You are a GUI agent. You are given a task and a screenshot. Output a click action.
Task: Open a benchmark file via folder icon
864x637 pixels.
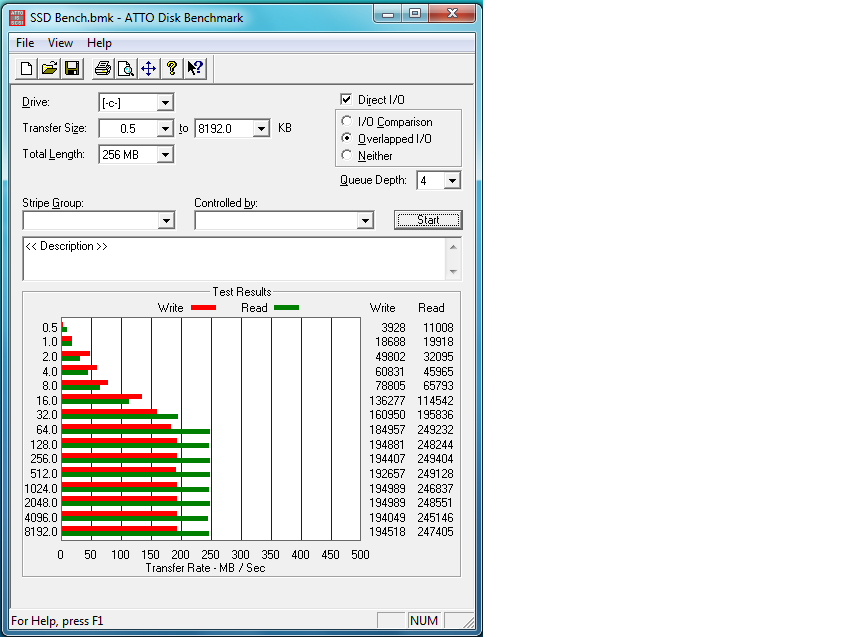(49, 68)
